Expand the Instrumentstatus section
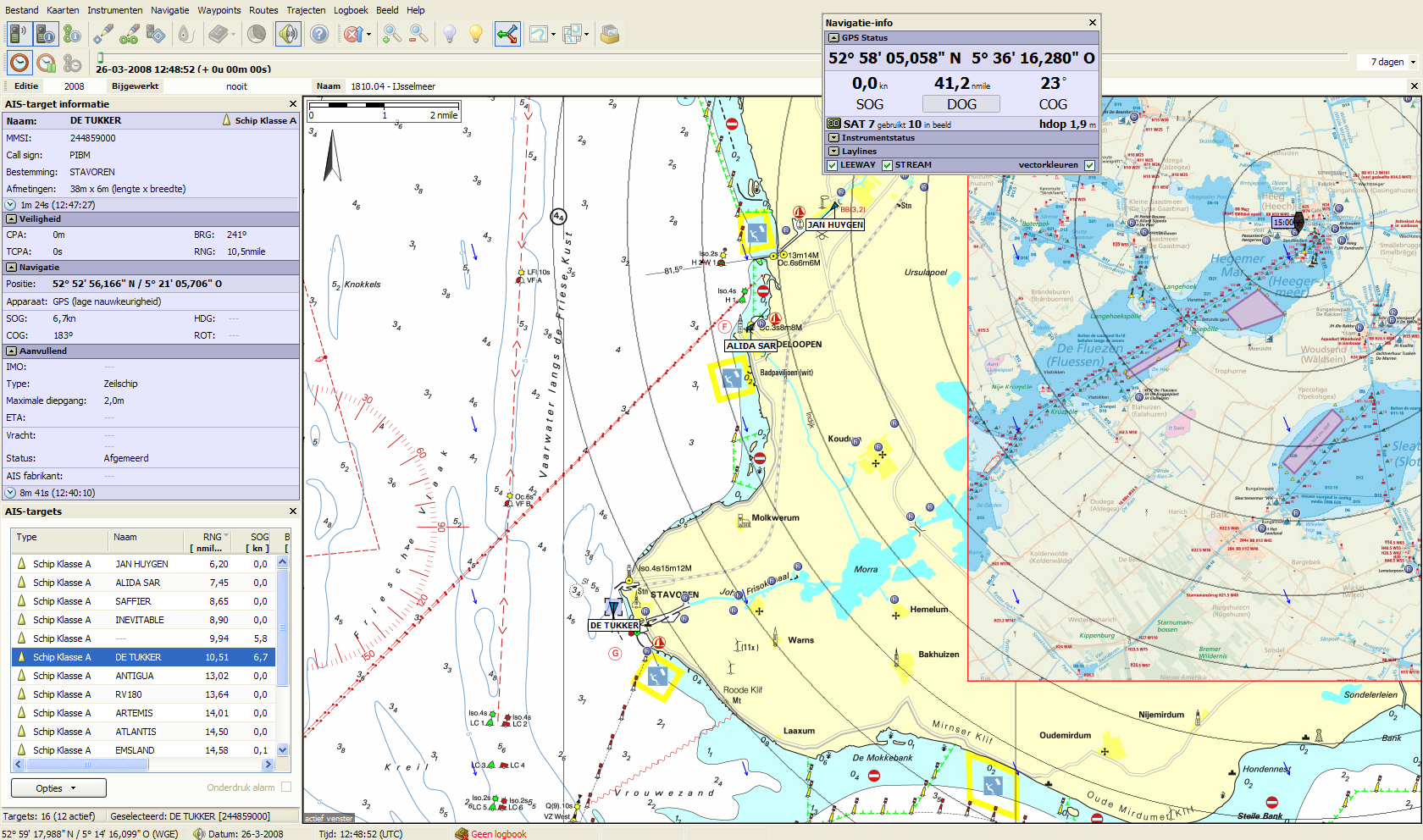The image size is (1423, 840). [833, 137]
